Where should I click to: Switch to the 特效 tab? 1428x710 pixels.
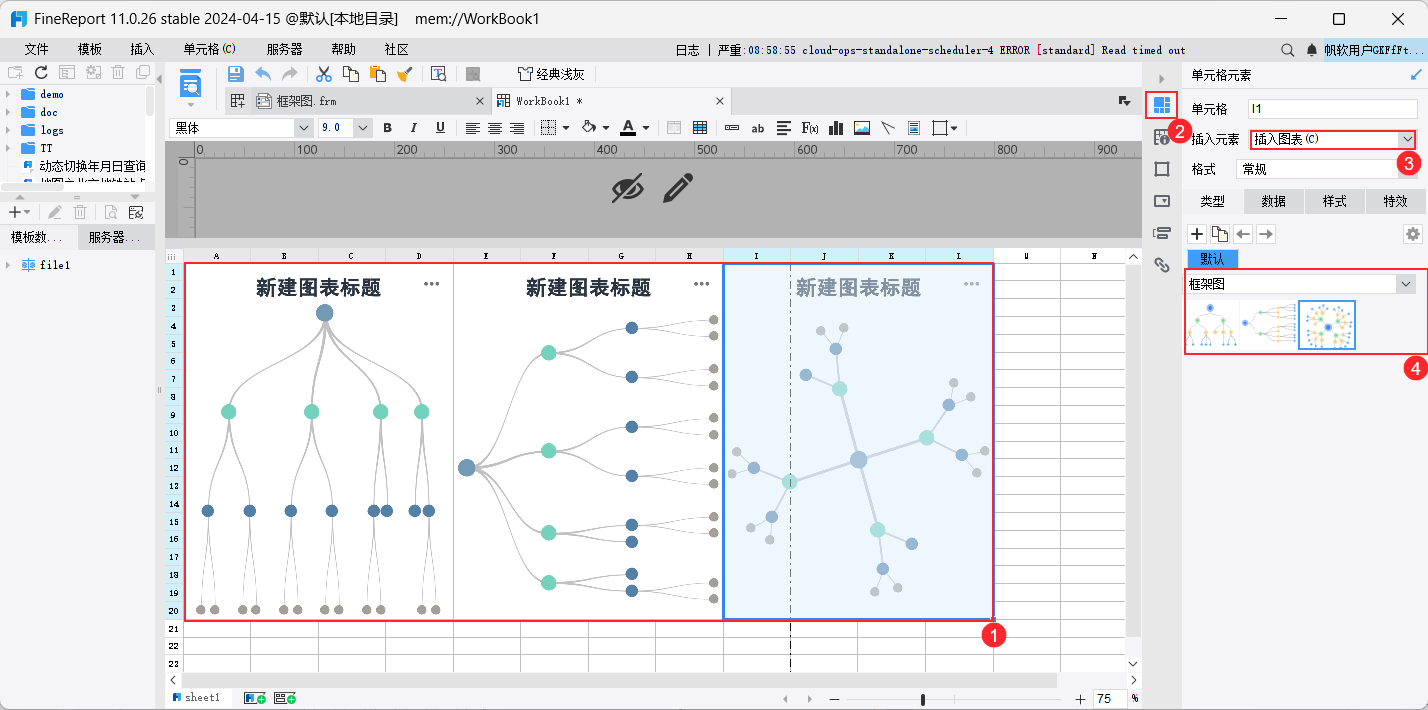pos(1396,201)
